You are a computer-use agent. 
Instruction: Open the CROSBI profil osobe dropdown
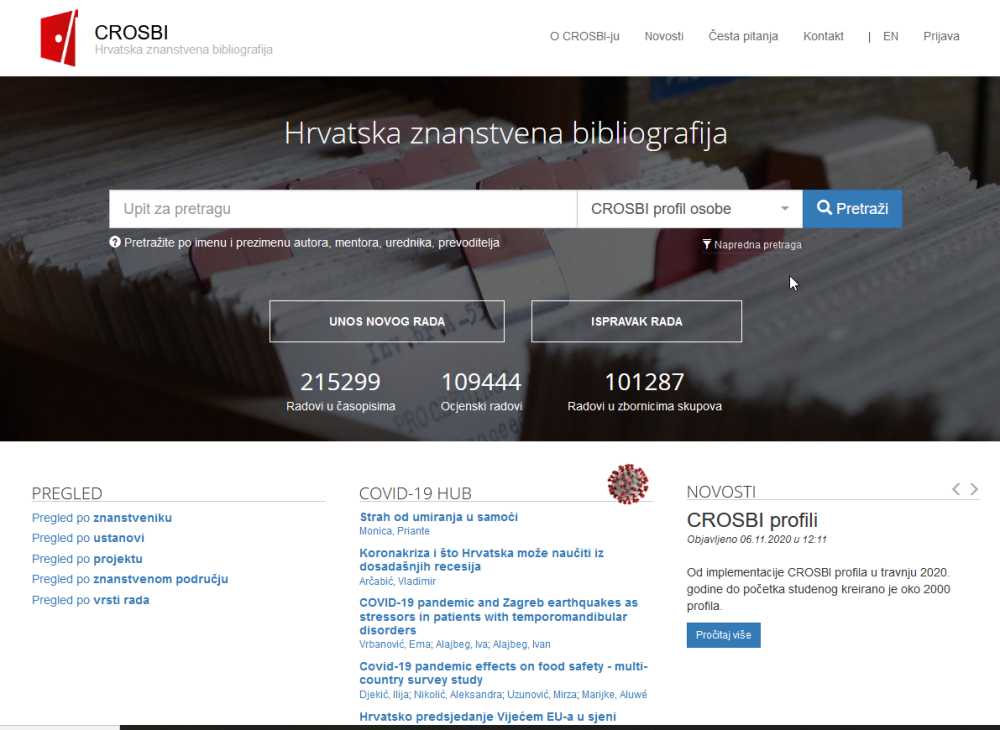(x=689, y=208)
